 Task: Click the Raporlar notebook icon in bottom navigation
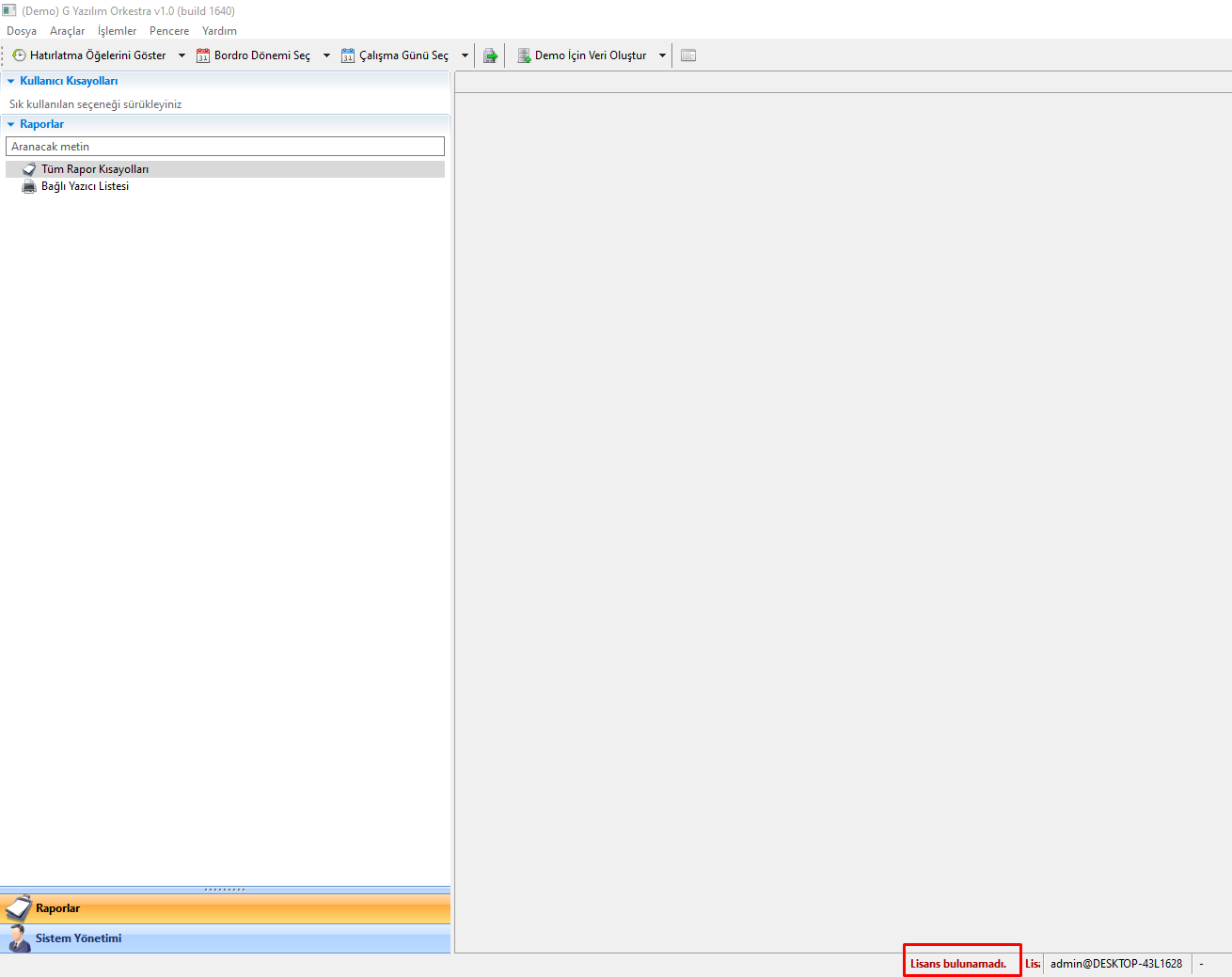click(x=18, y=908)
